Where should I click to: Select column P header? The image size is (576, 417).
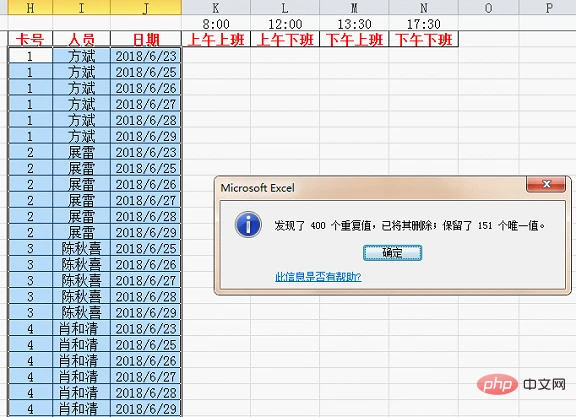(x=548, y=7)
